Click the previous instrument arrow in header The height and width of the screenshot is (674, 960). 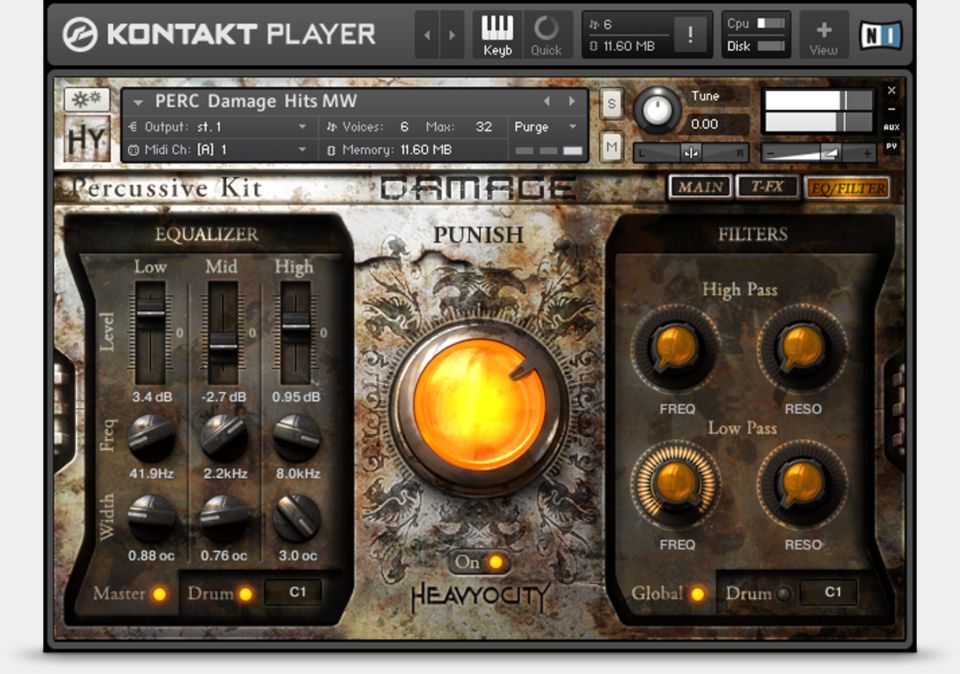click(547, 101)
